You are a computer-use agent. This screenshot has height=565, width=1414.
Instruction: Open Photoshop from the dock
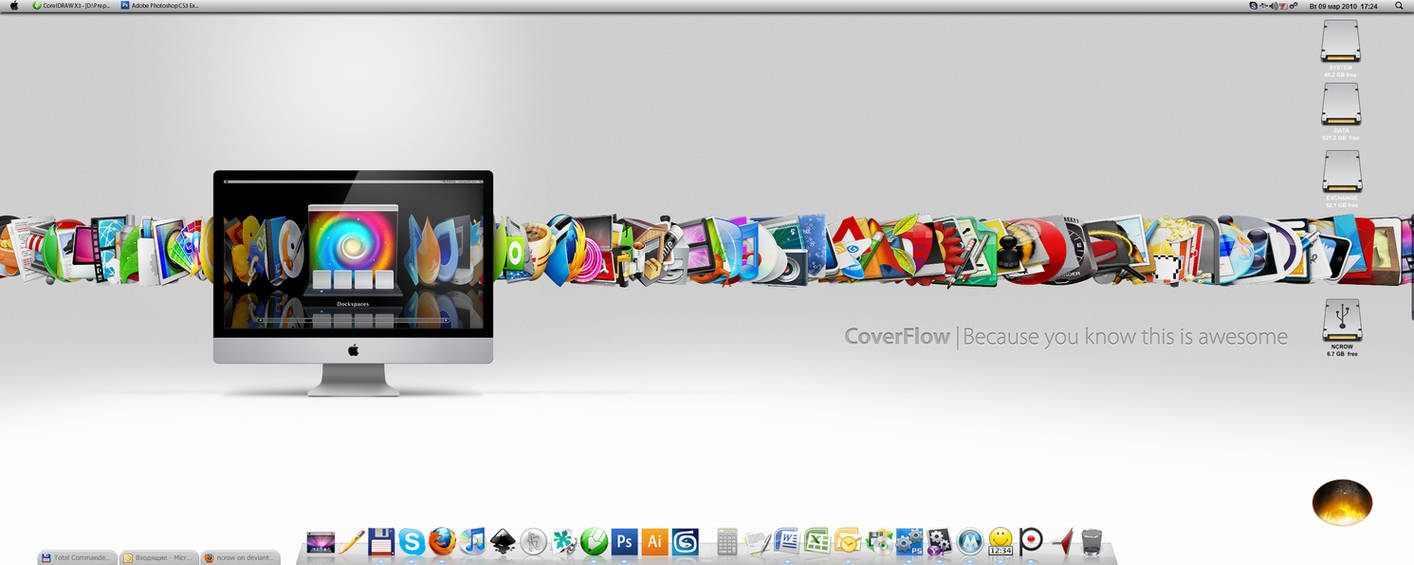pos(625,542)
